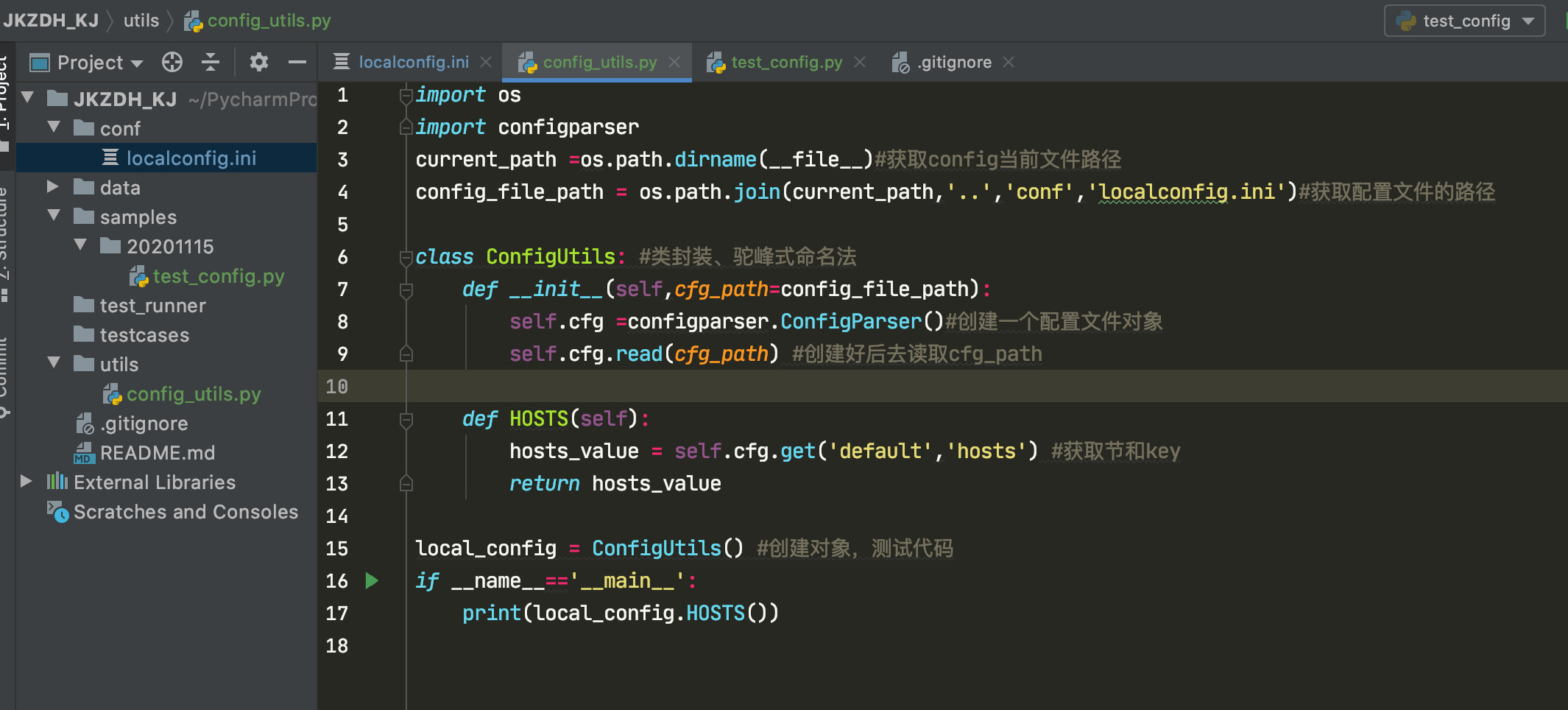Toggle the fold marker for ConfigUtils class
1568x710 pixels.
click(406, 257)
